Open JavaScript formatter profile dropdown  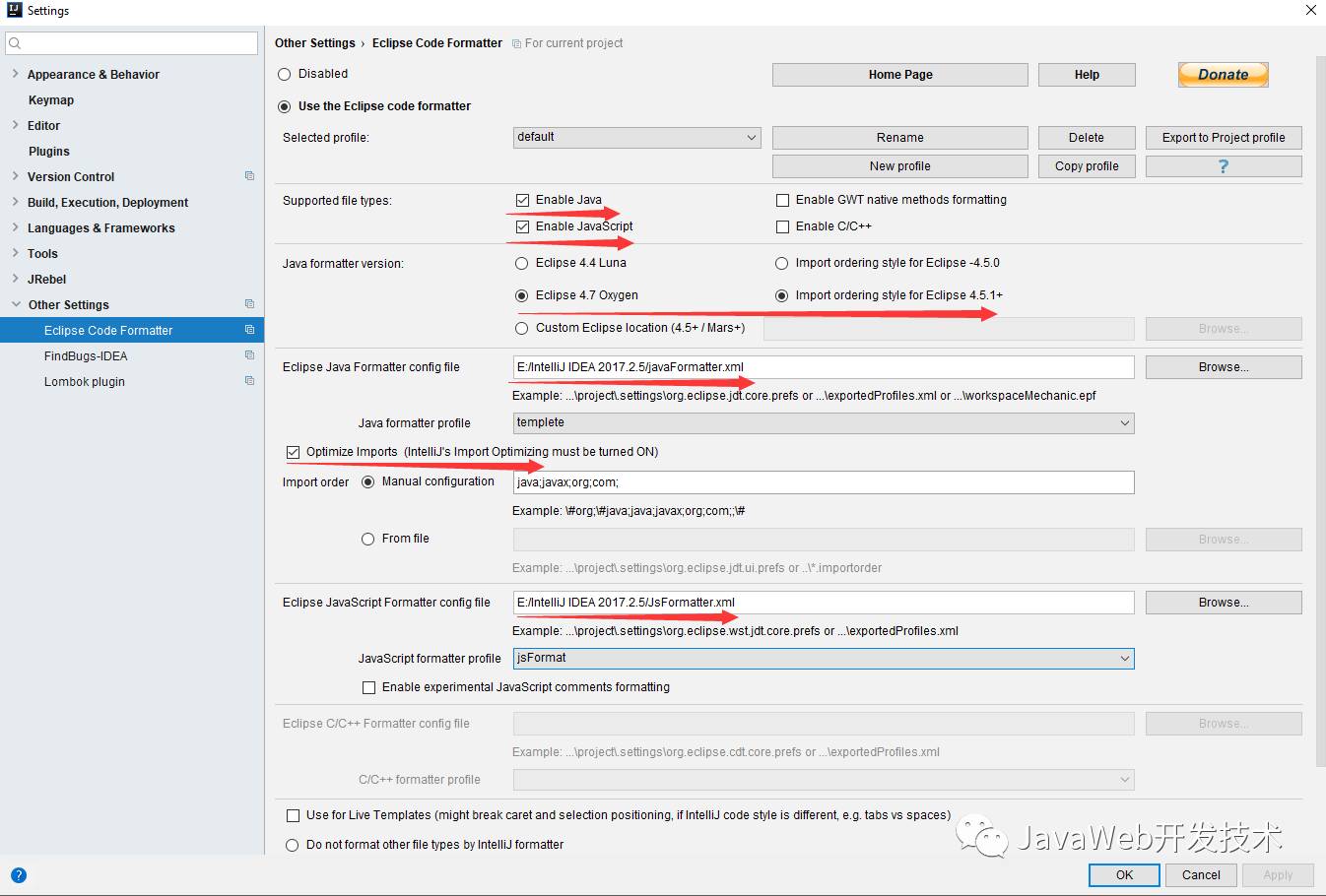(x=824, y=658)
